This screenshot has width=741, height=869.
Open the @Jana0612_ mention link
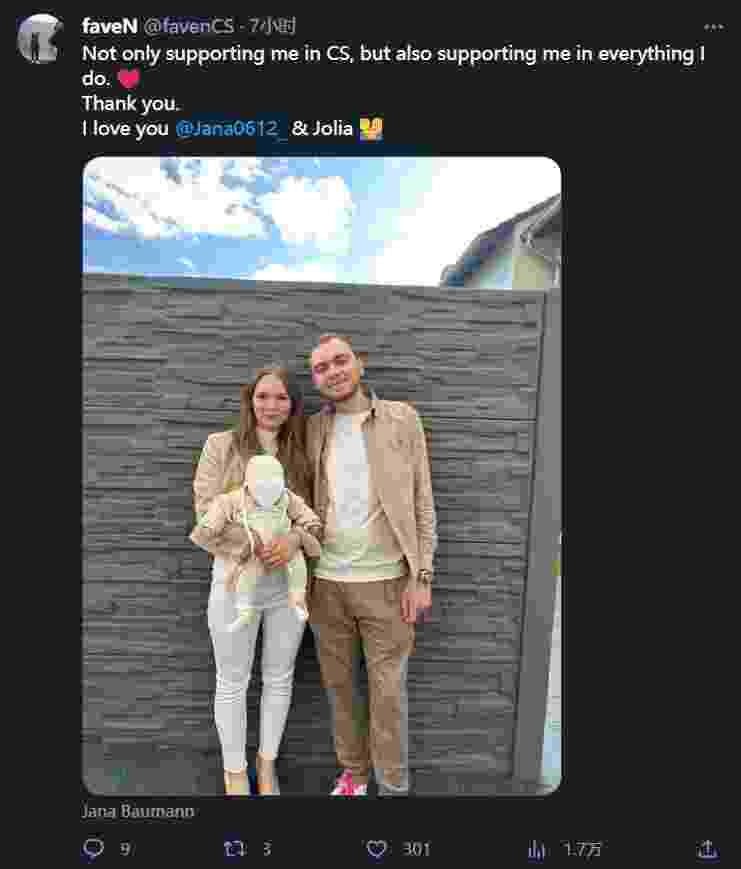pos(231,129)
